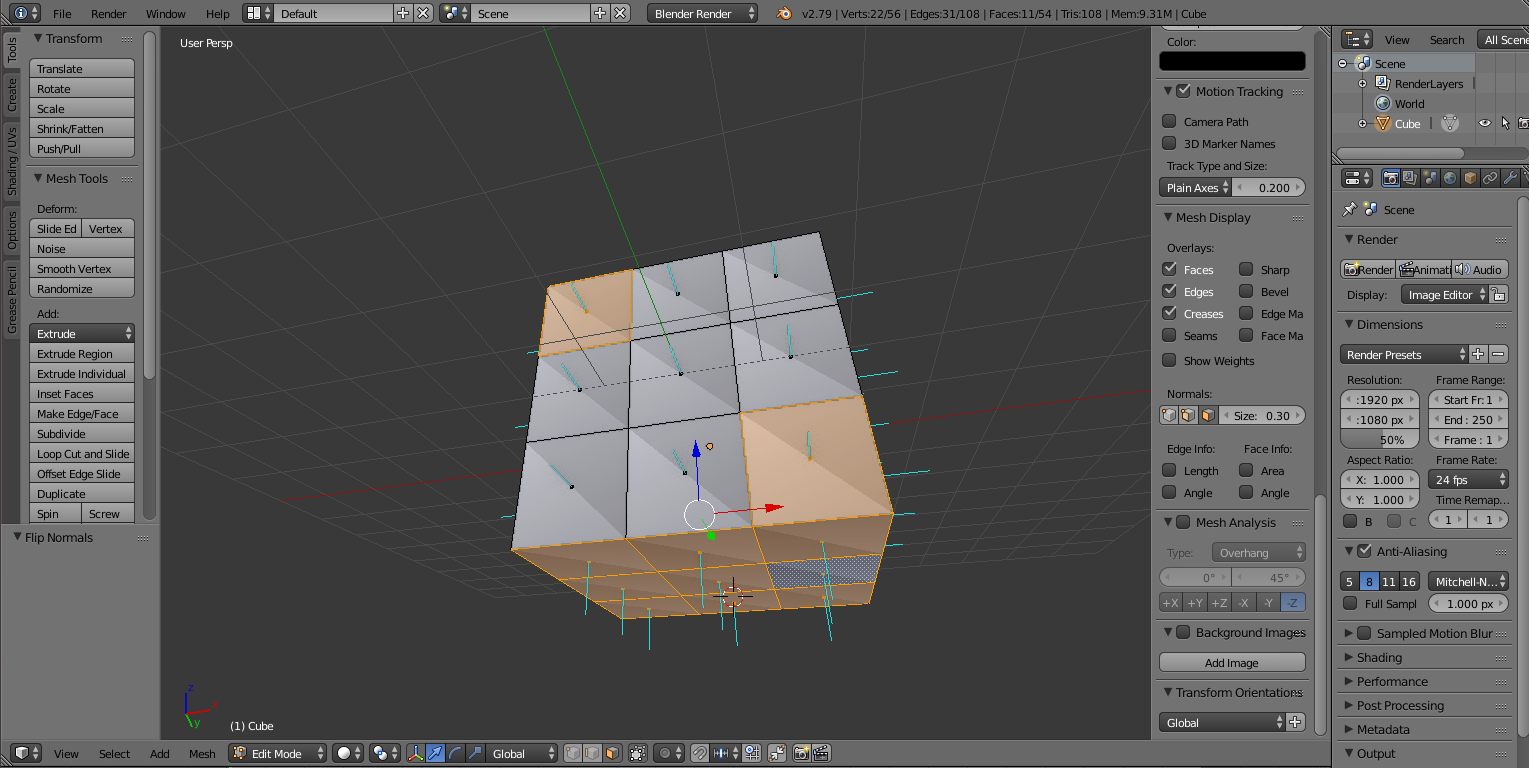
Task: Open the Mesh menu in the 3D view header
Action: (201, 753)
